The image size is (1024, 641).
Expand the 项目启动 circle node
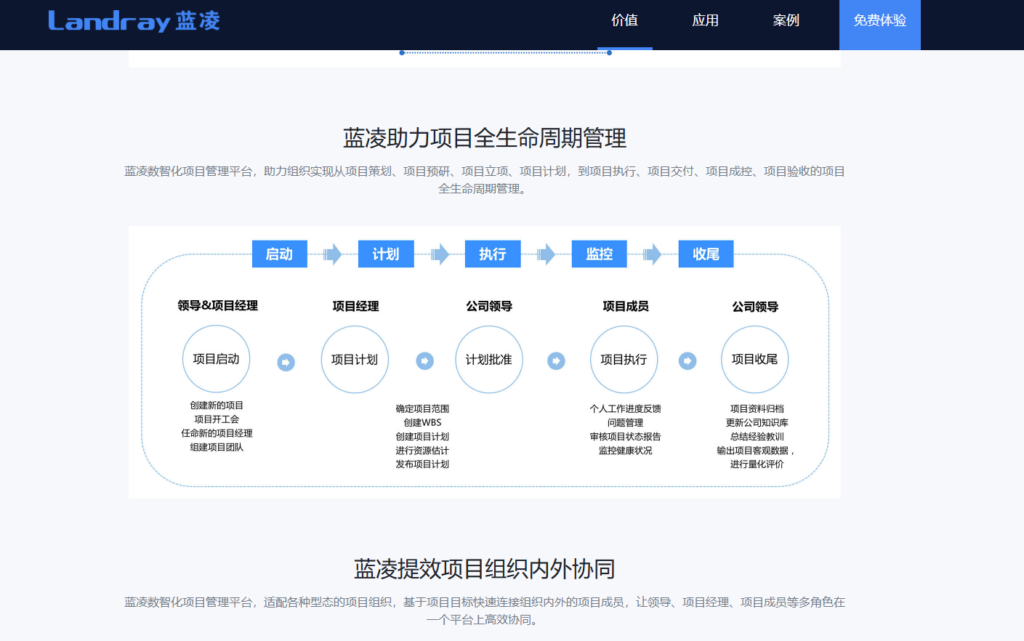point(215,359)
